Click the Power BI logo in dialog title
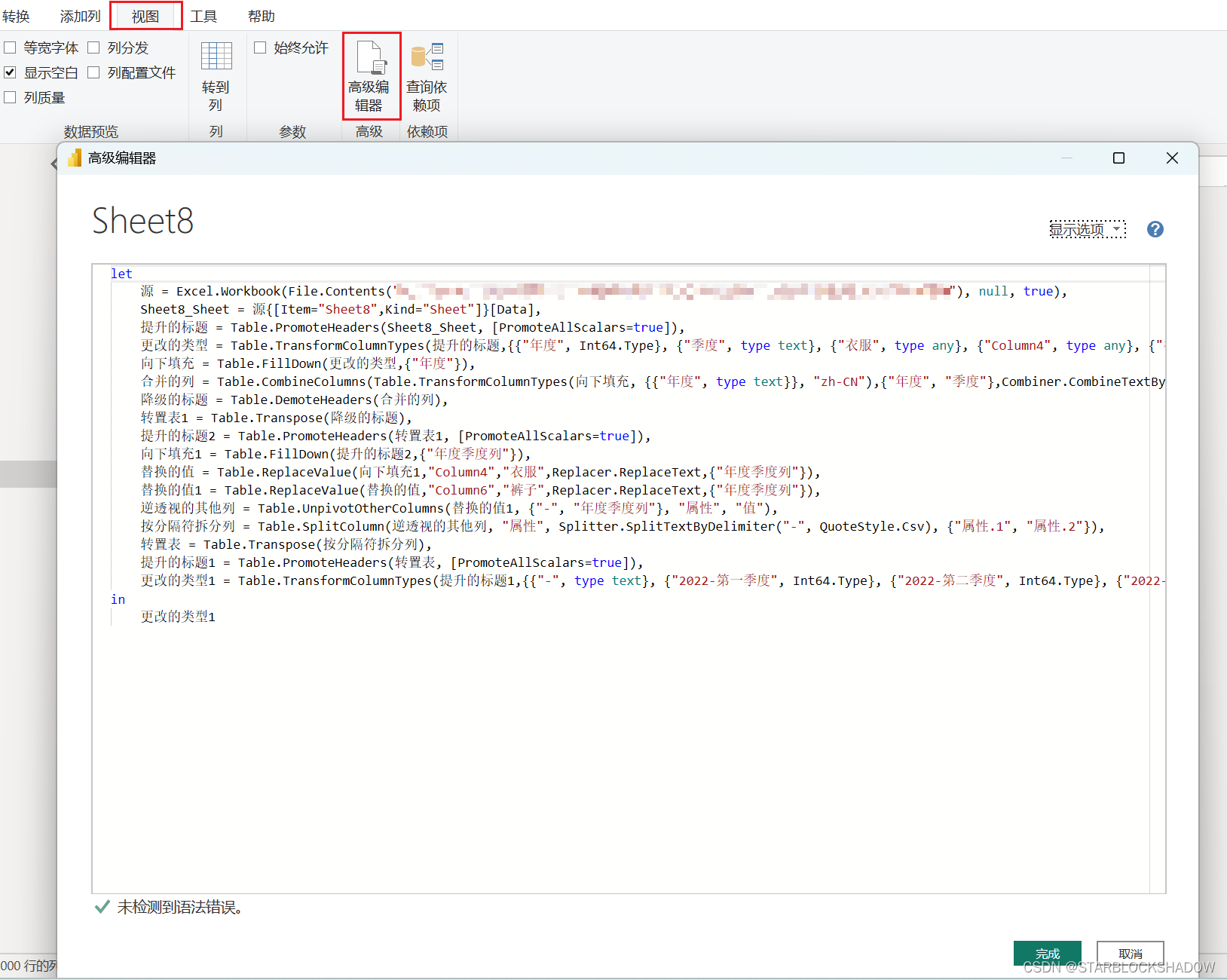The width and height of the screenshot is (1227, 980). coord(75,158)
